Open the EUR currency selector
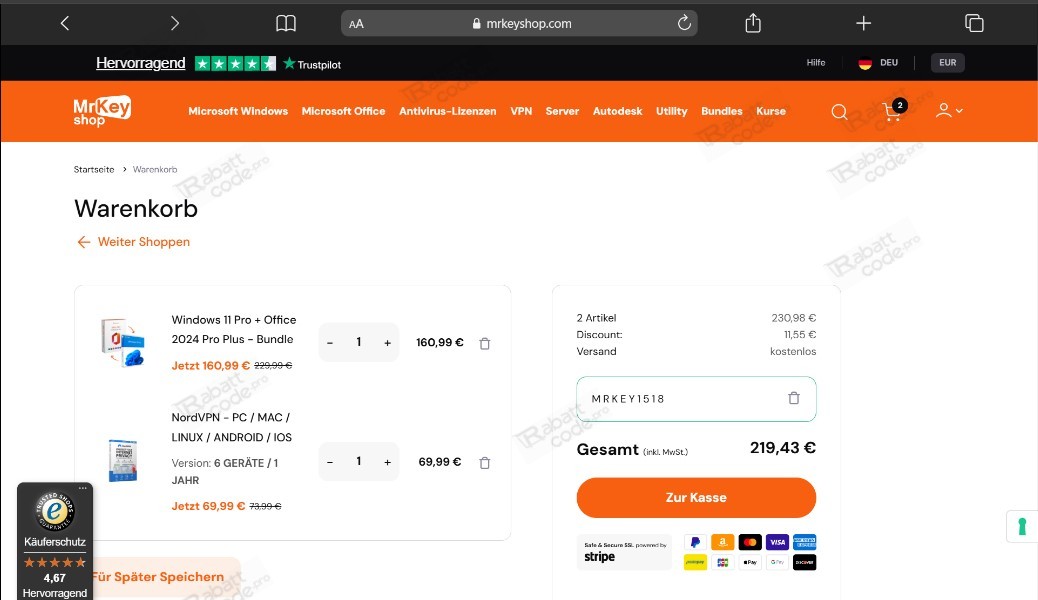This screenshot has height=600, width=1038. click(x=946, y=62)
